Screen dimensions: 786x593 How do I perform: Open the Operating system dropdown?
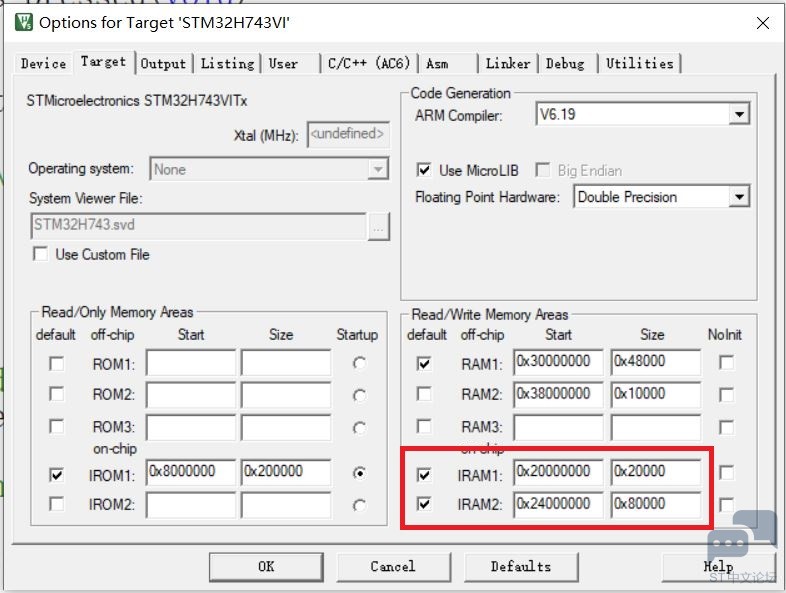[x=377, y=169]
